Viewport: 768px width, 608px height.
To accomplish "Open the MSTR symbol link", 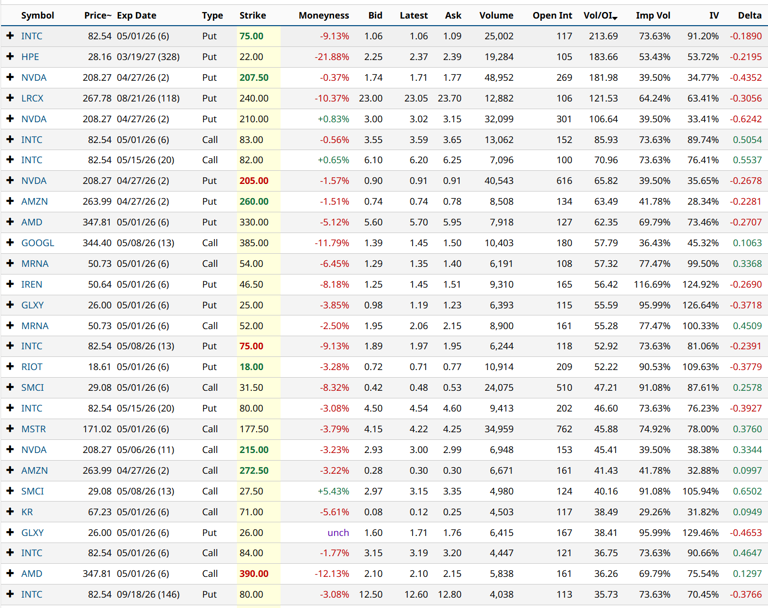I will (x=33, y=429).
